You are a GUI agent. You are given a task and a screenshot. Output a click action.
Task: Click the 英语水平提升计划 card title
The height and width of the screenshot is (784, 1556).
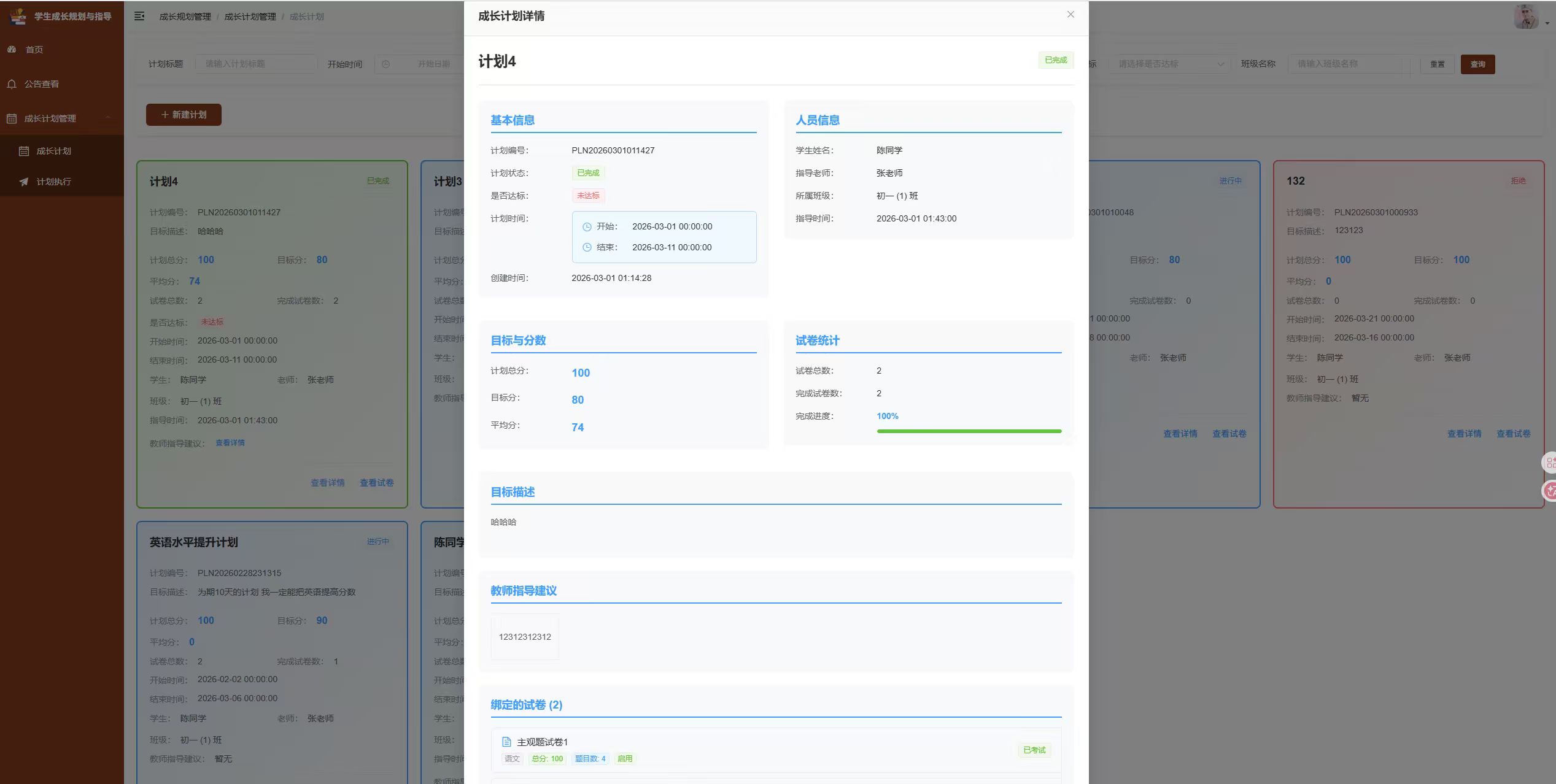193,542
